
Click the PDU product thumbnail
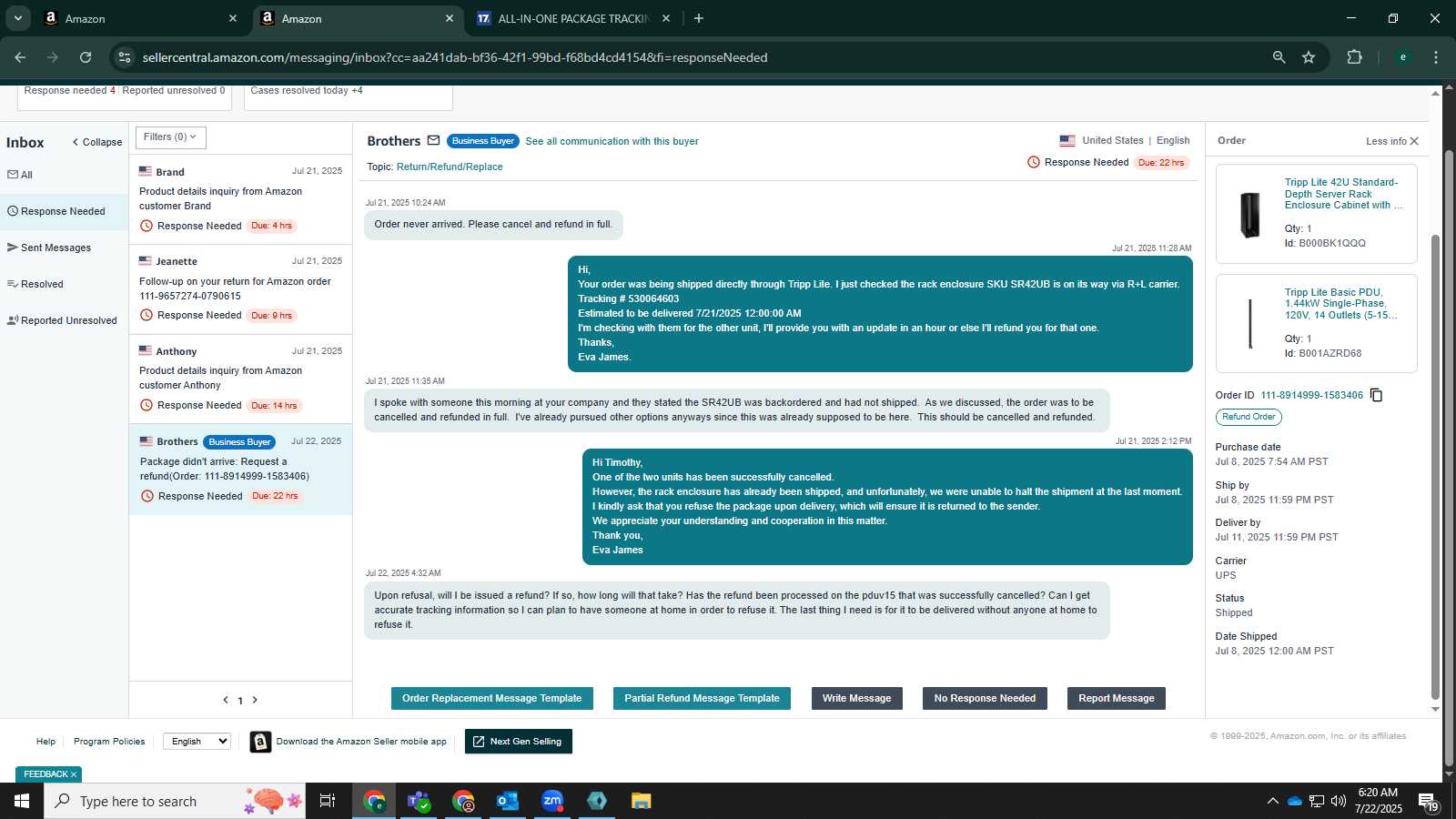click(1250, 324)
